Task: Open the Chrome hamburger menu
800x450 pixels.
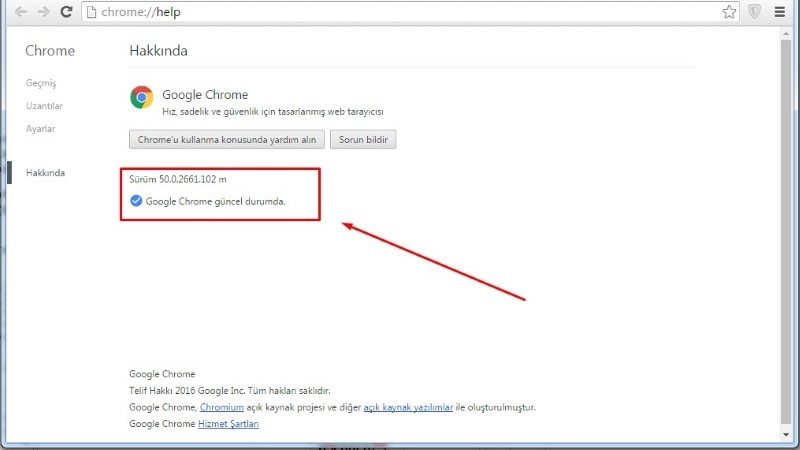Action: tap(780, 12)
